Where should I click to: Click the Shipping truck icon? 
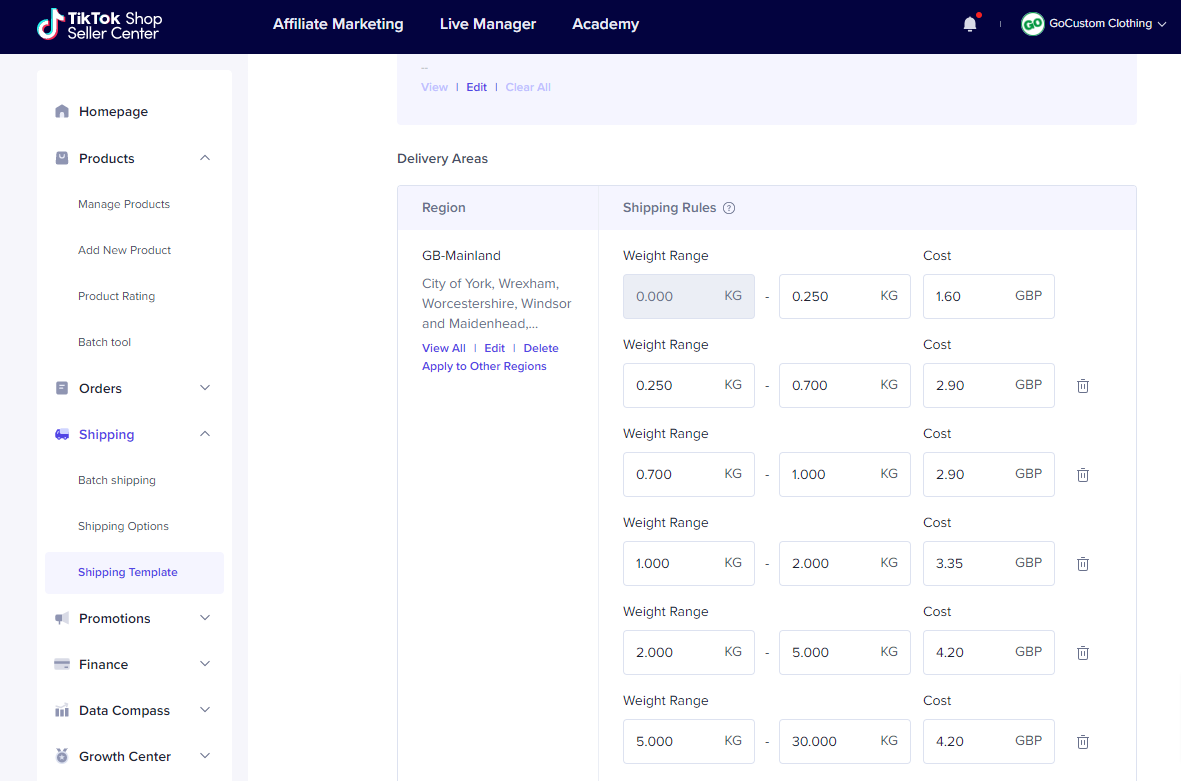[x=62, y=435]
